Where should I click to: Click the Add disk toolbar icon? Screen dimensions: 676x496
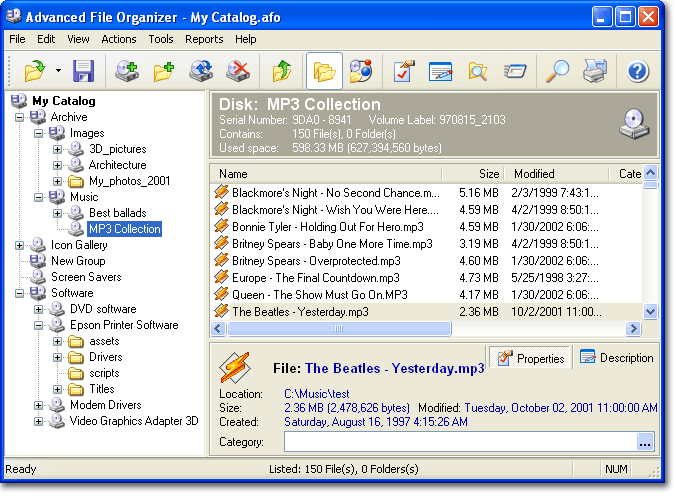pos(127,71)
